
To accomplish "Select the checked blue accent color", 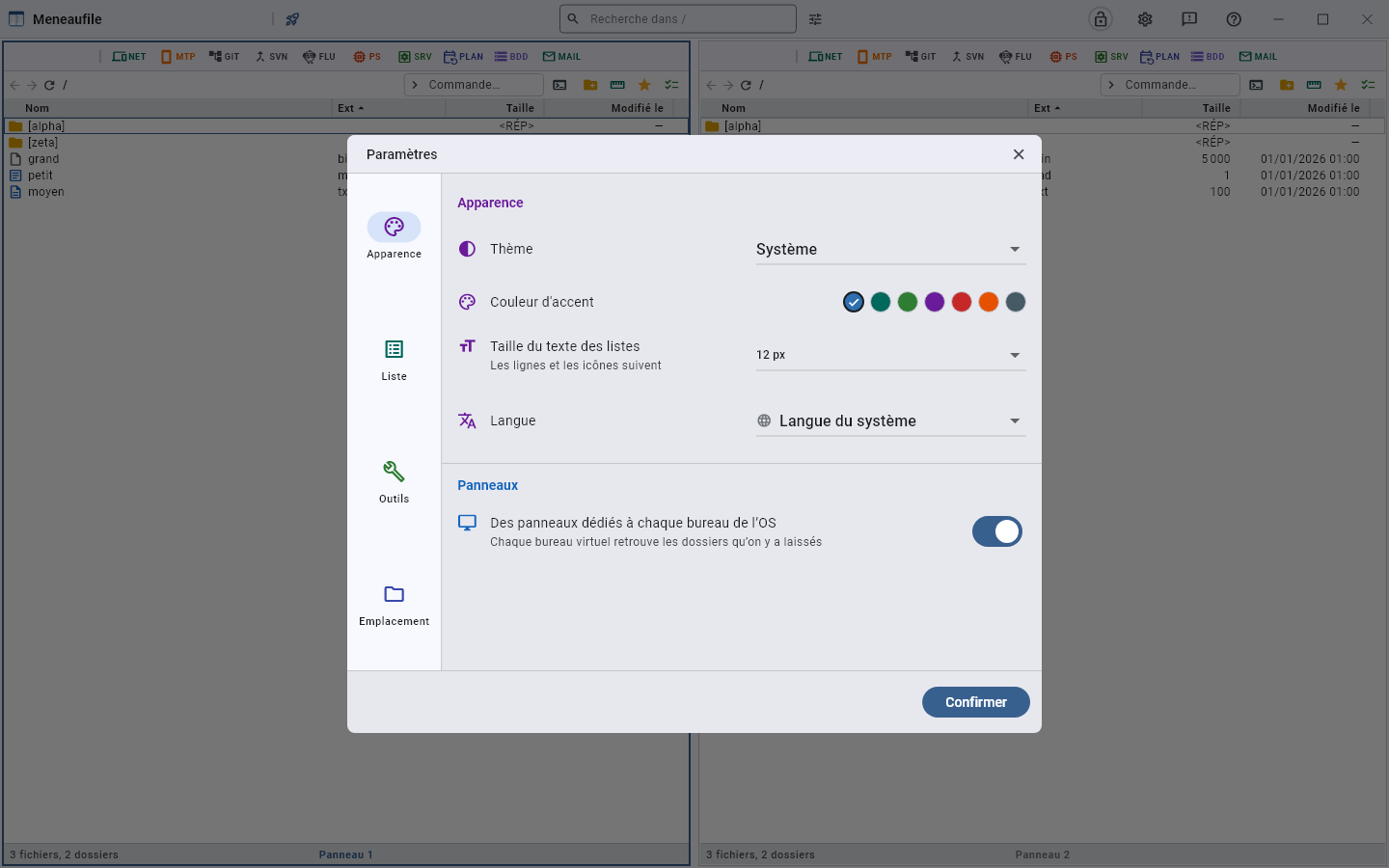I will (854, 302).
